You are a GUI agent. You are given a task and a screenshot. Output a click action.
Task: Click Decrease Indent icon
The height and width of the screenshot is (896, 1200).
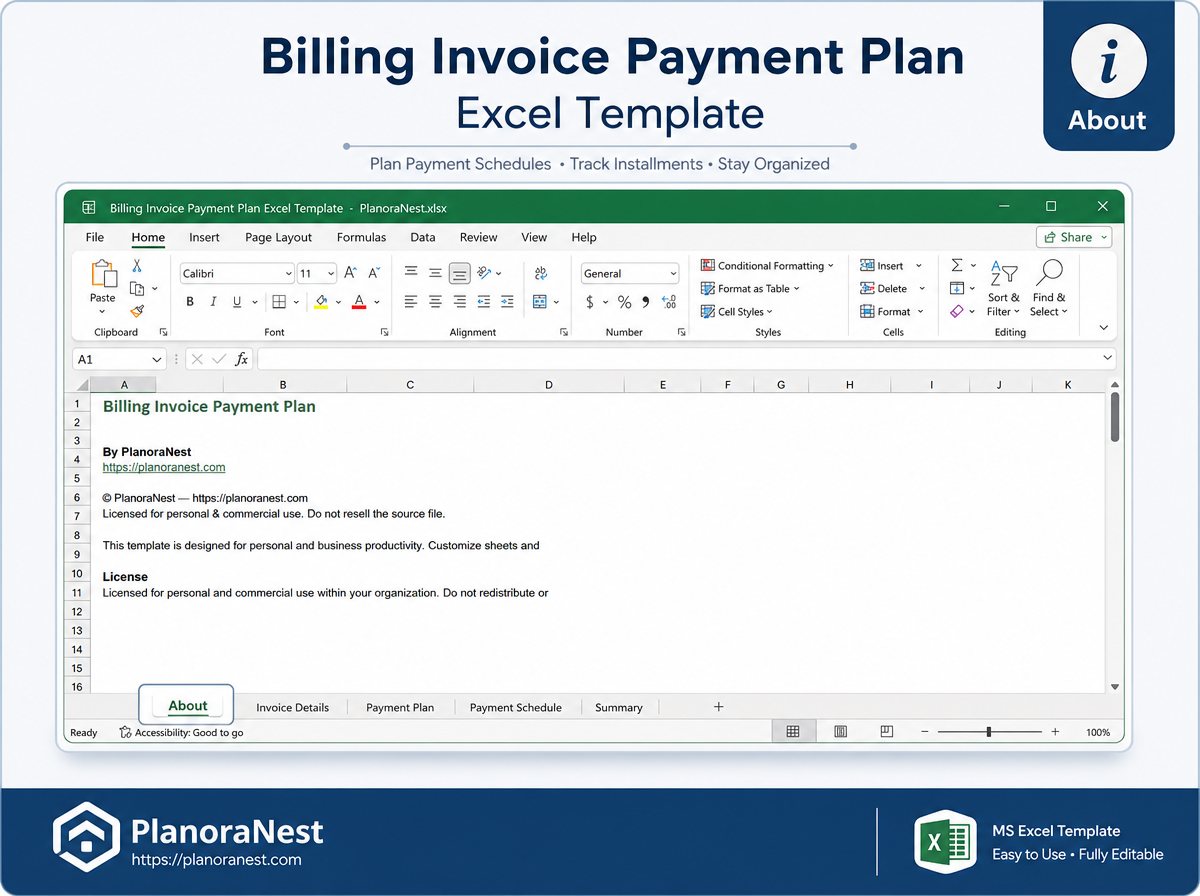coord(484,302)
